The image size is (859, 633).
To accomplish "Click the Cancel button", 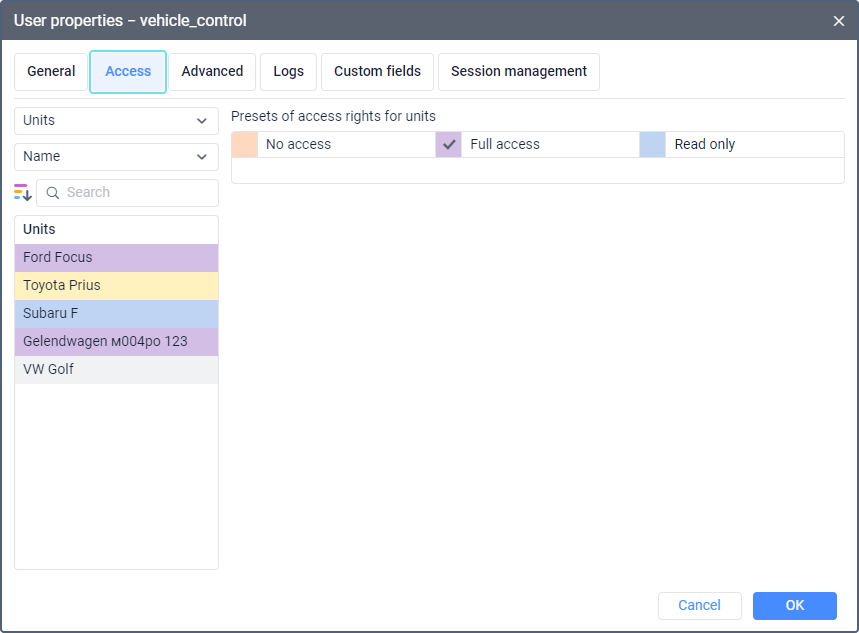I will [699, 605].
